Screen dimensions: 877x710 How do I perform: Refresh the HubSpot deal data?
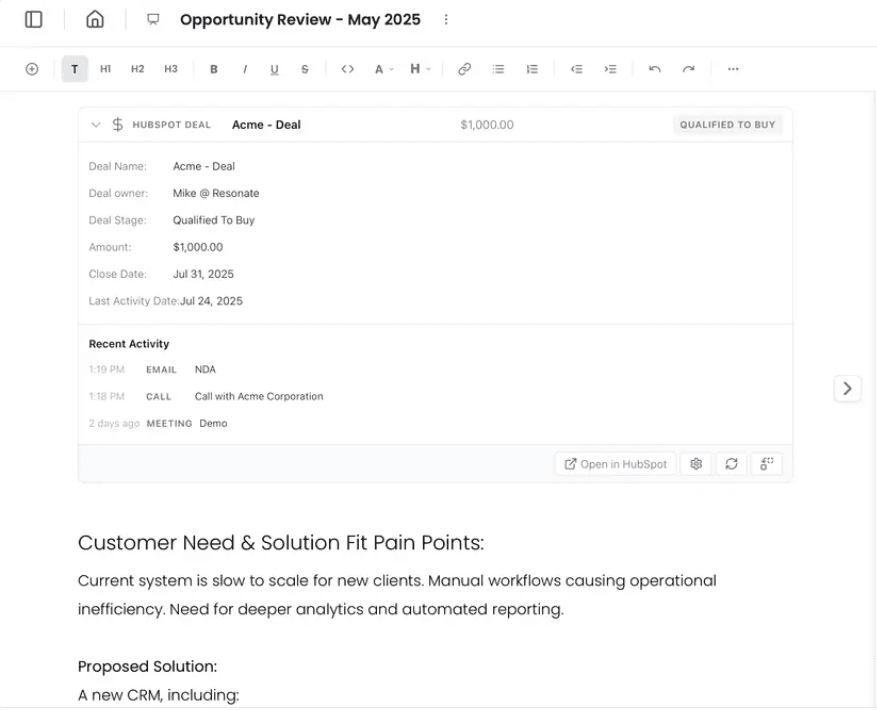click(731, 463)
